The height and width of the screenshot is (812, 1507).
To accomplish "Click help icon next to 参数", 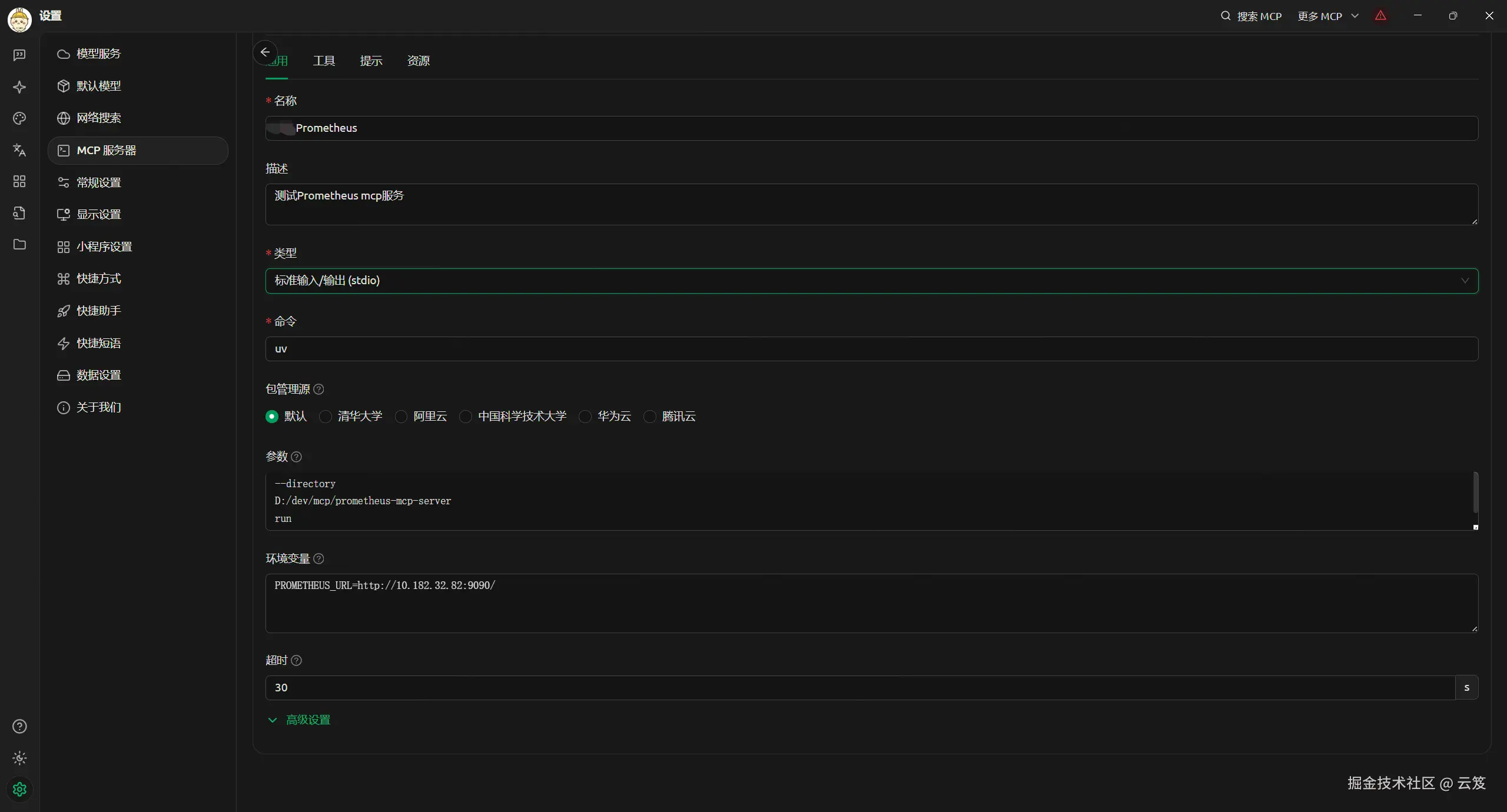I will [297, 457].
